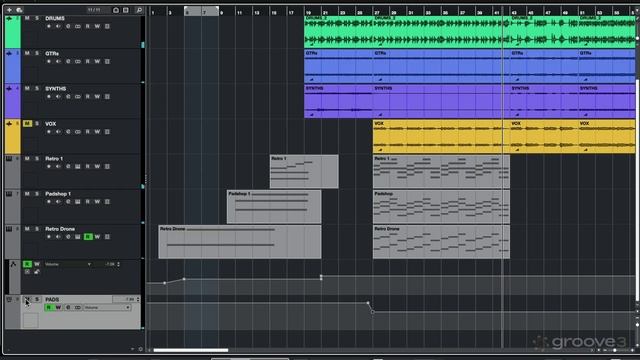The height and width of the screenshot is (360, 640).
Task: Record-enable the SYNTHS track
Action: [49, 97]
